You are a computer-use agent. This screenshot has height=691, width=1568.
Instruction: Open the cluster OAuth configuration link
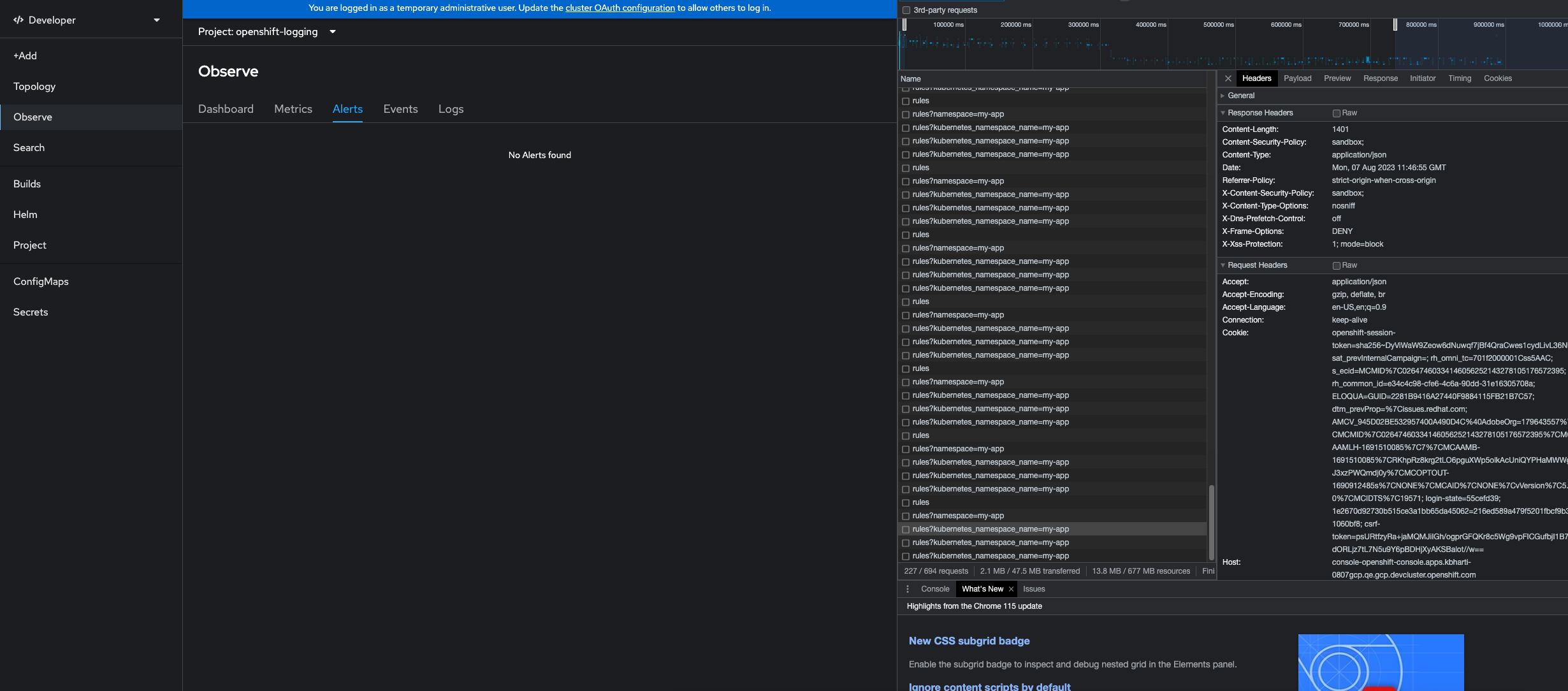[620, 8]
